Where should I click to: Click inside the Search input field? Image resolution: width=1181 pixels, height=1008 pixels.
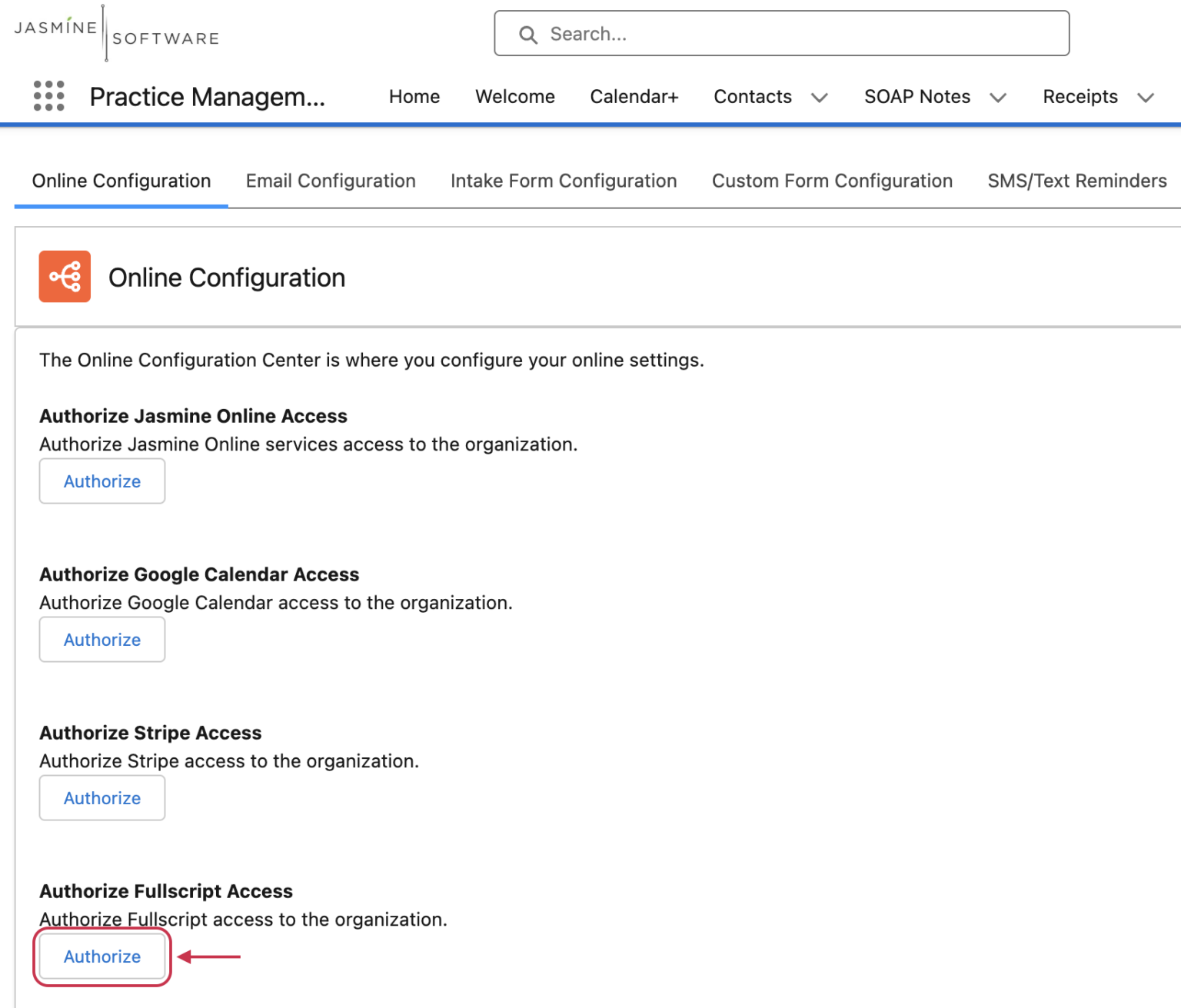coord(769,33)
